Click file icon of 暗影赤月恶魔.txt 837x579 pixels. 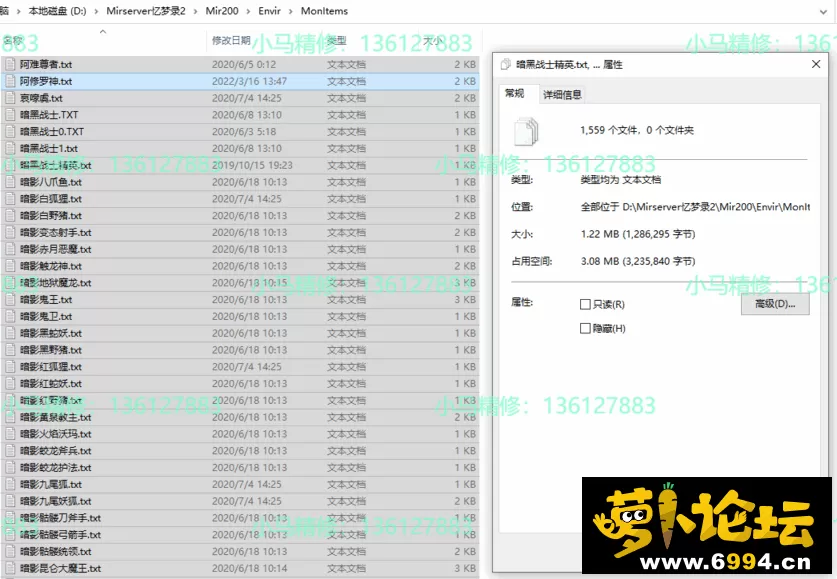(10, 249)
